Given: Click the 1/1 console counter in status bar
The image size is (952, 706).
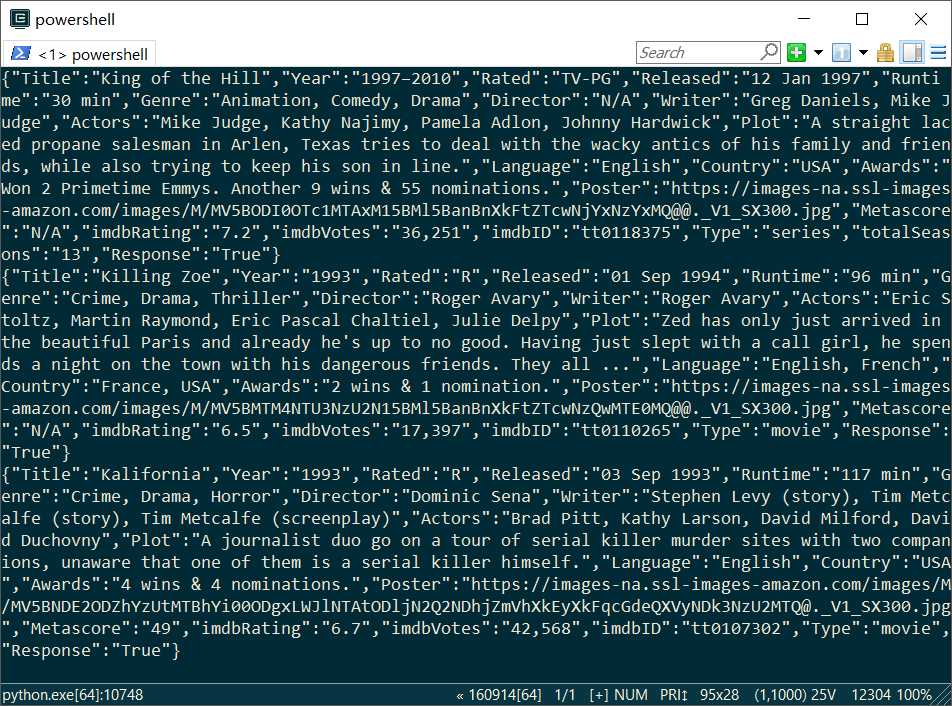Looking at the screenshot, I should 565,694.
